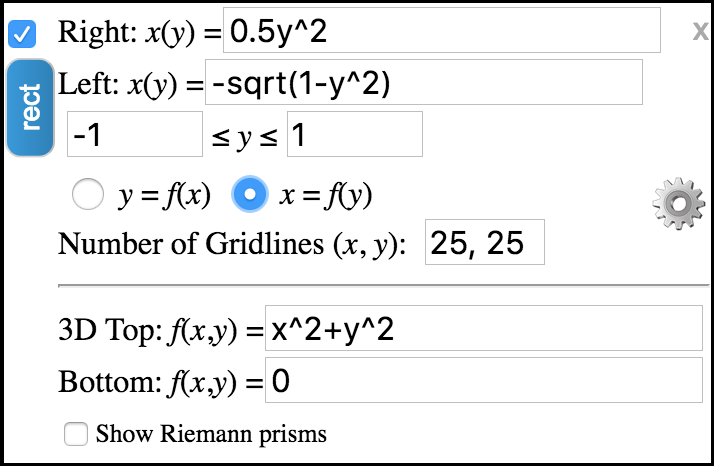Click the Bottom f(x,y) field showing 0

pos(484,380)
